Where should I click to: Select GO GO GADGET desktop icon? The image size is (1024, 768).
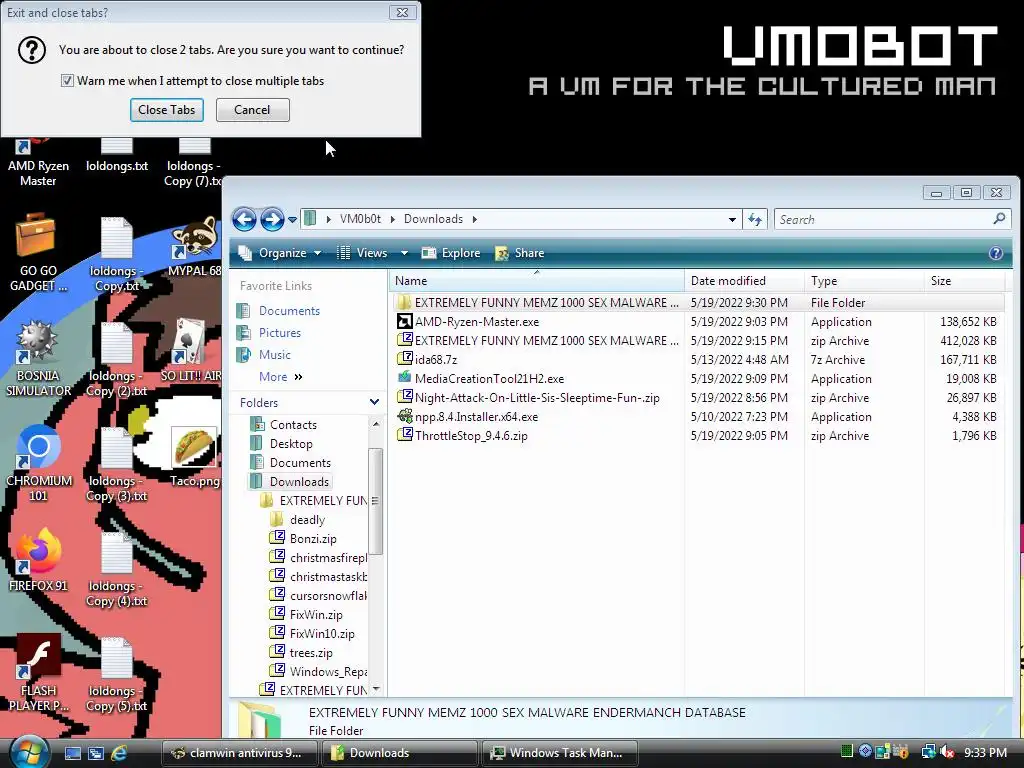point(38,252)
